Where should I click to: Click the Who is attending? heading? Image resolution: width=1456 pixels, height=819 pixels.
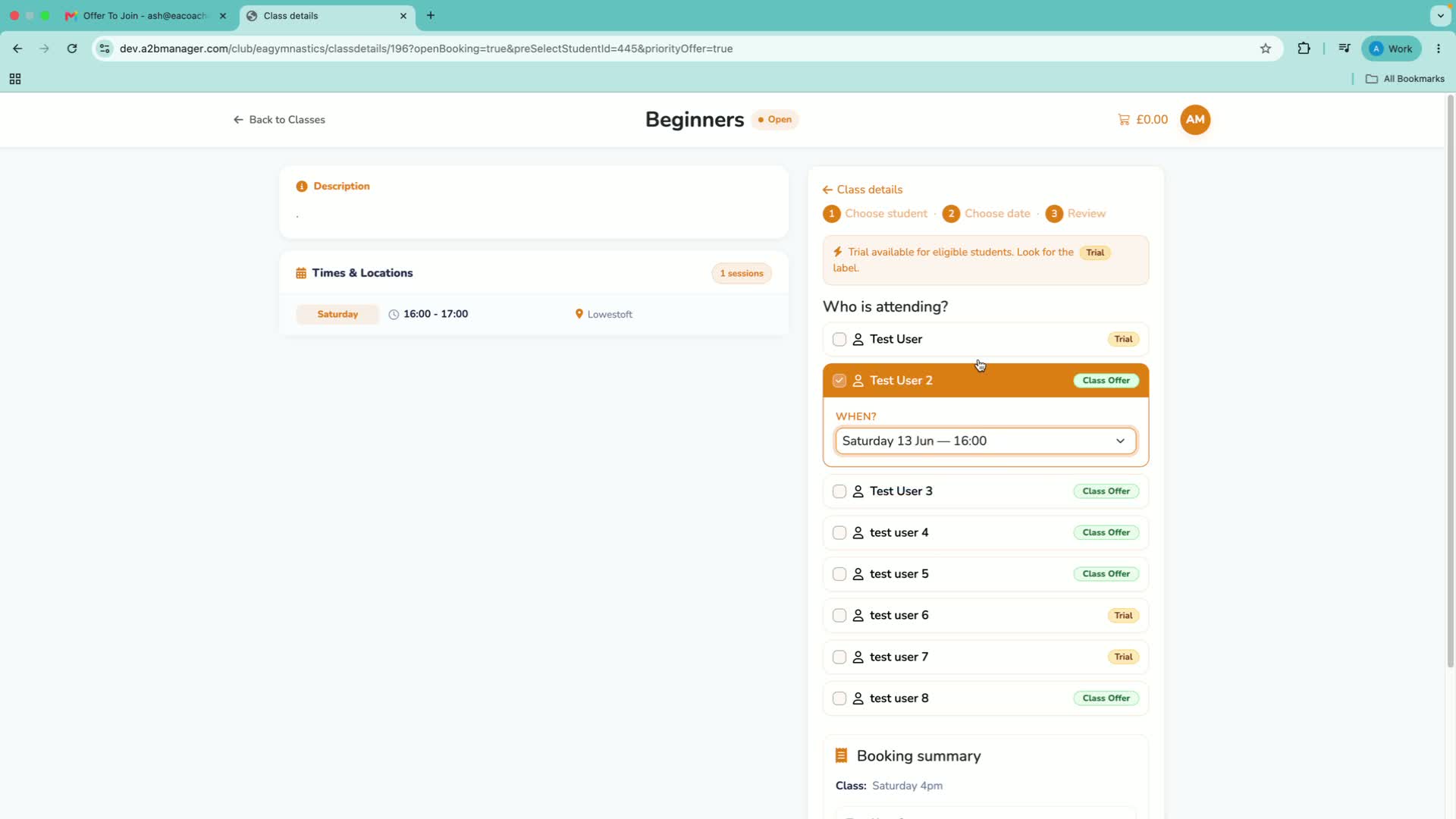(x=885, y=307)
